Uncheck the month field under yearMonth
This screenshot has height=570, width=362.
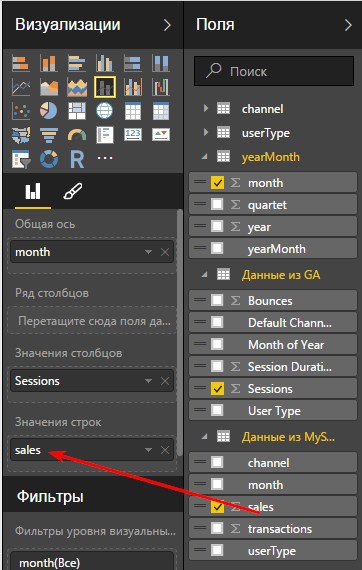click(x=217, y=182)
